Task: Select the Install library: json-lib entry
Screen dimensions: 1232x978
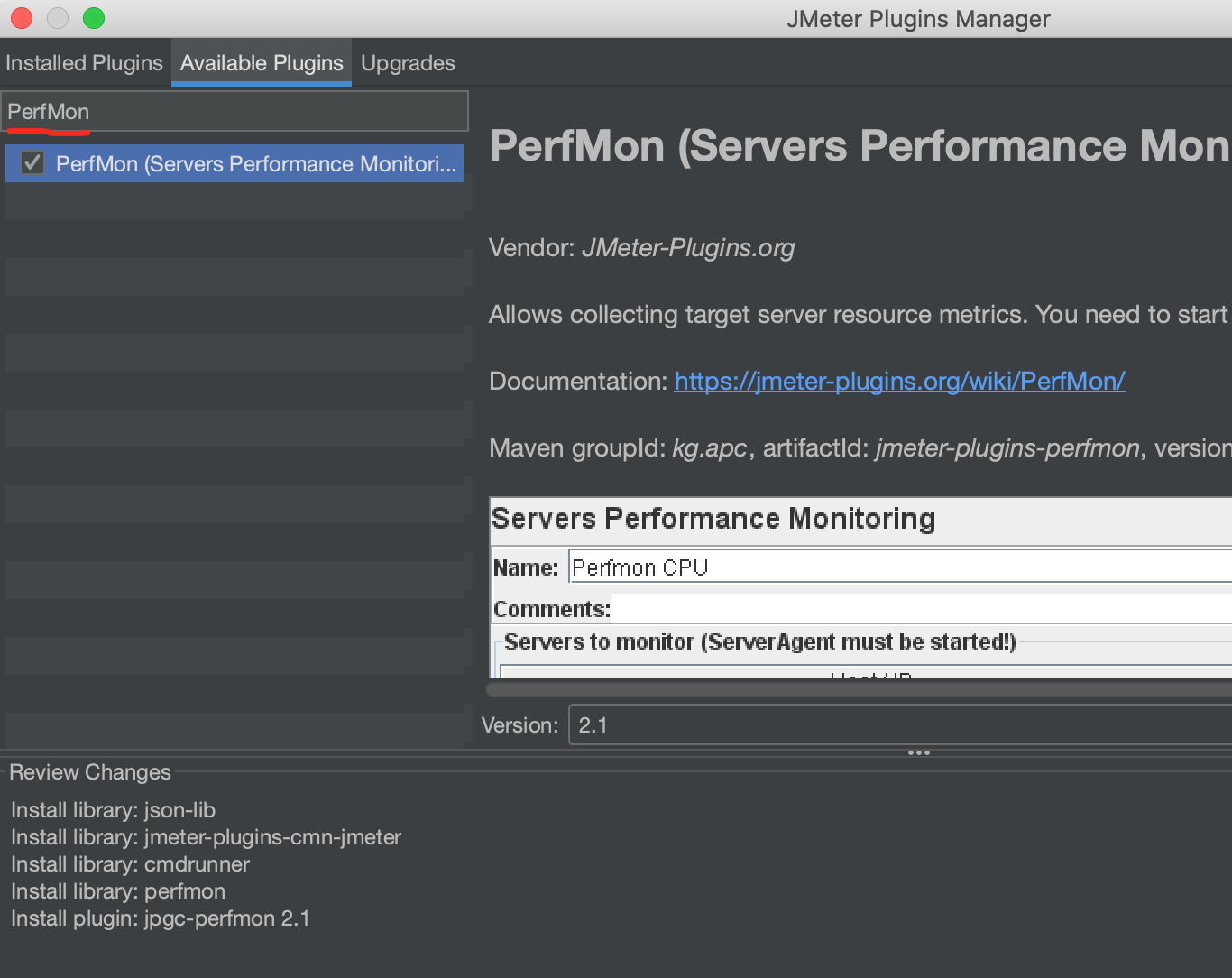Action: [112, 810]
